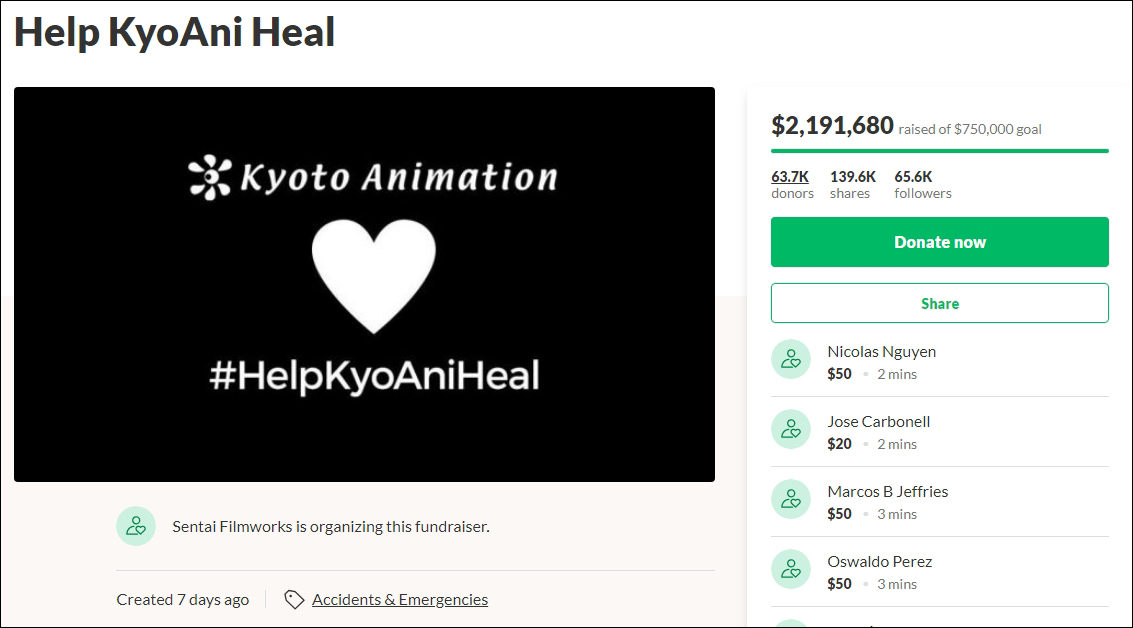Click the tag icon beside Accidents & Emergencies
The image size is (1133, 628).
pos(294,600)
